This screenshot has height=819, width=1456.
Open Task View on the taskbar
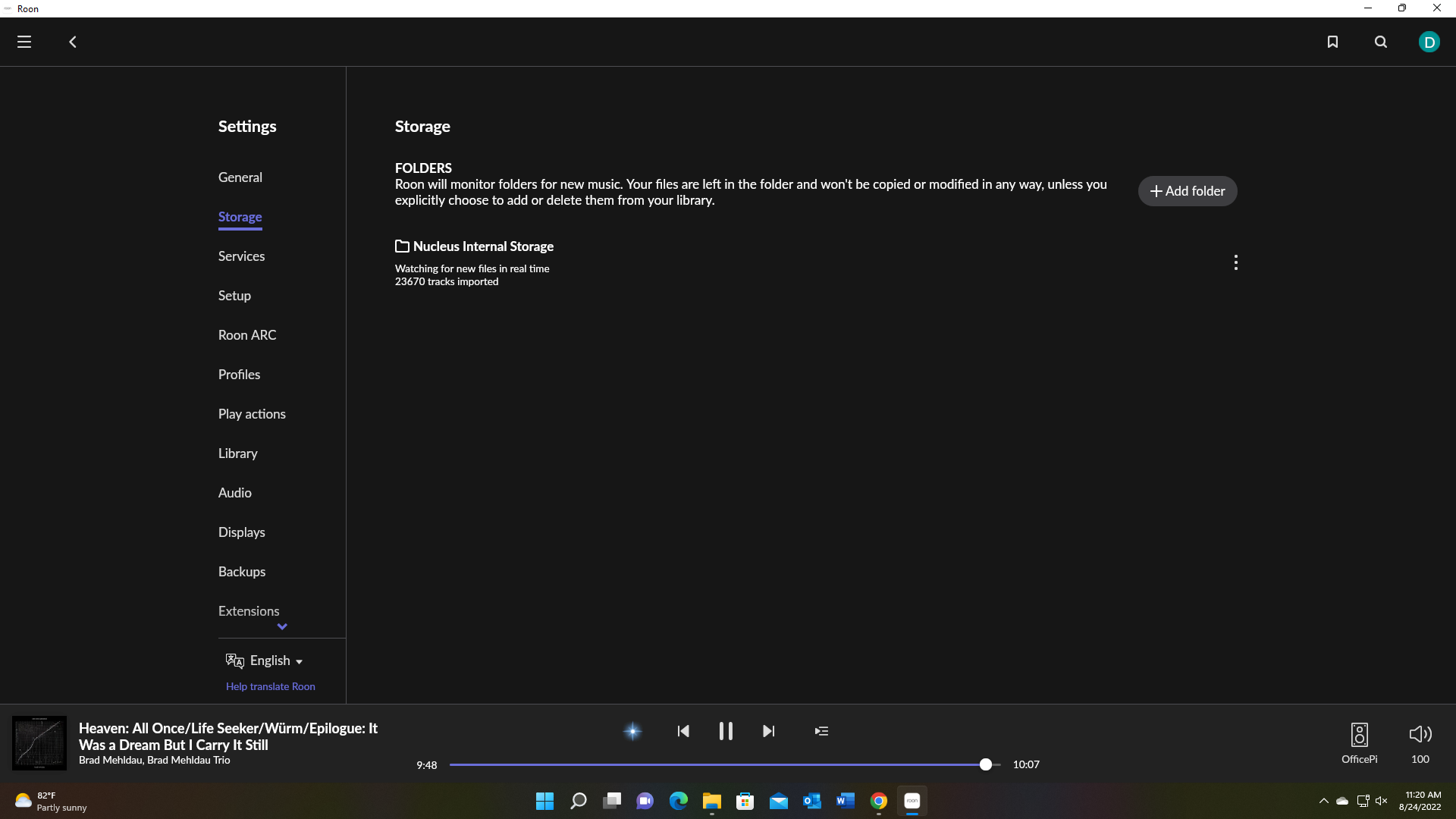612,801
